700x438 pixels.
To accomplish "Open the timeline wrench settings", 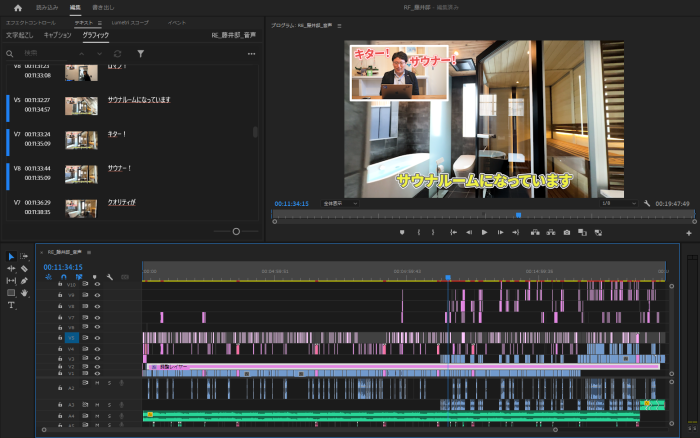I will (108, 277).
